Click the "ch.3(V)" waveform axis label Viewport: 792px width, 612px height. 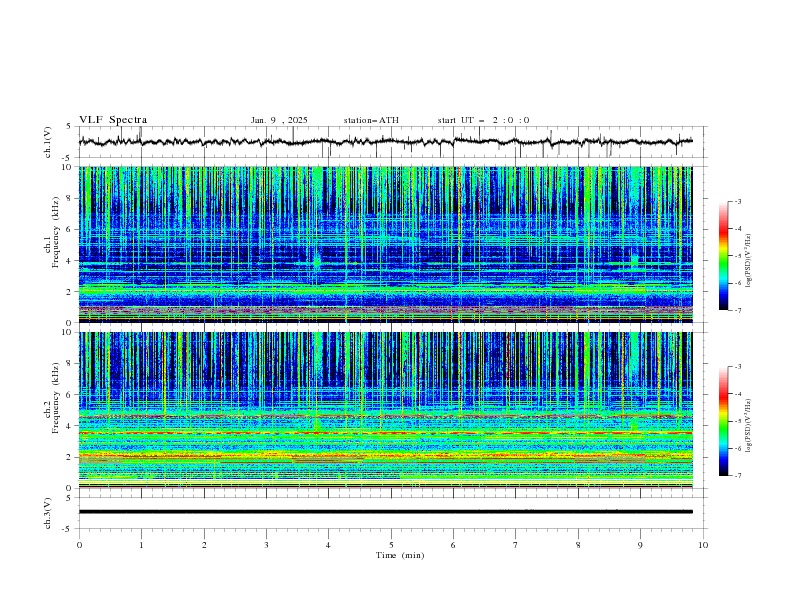point(48,513)
